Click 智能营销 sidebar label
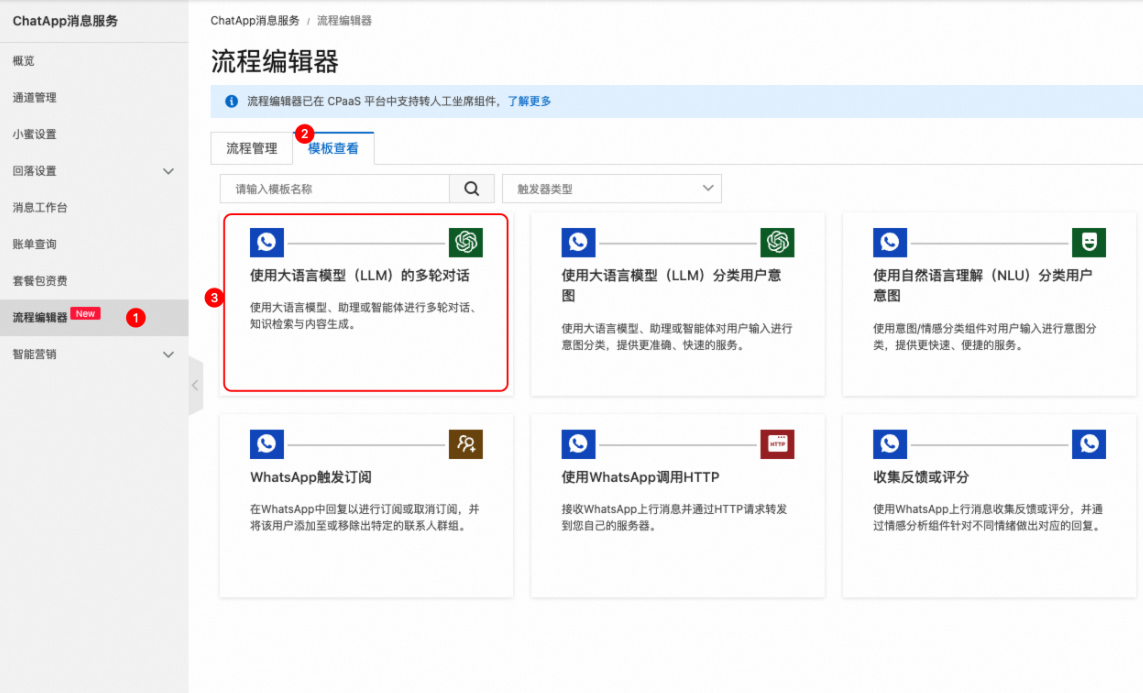Screen dimensions: 1143x693 [34, 354]
